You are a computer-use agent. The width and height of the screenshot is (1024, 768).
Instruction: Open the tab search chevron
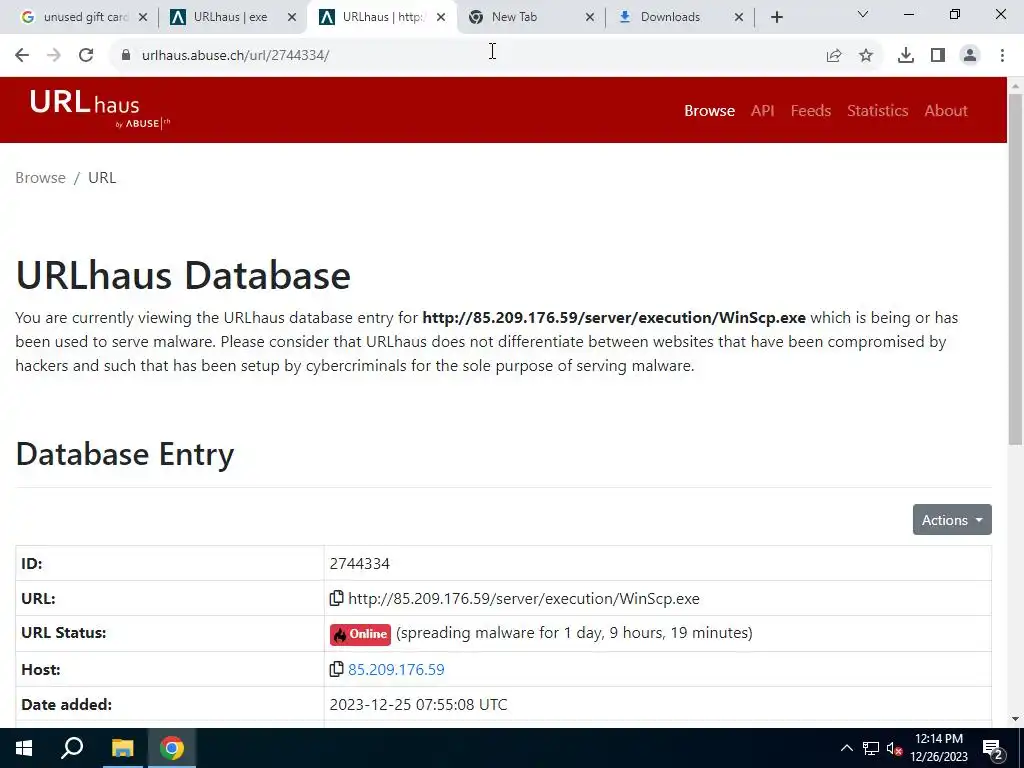point(863,14)
